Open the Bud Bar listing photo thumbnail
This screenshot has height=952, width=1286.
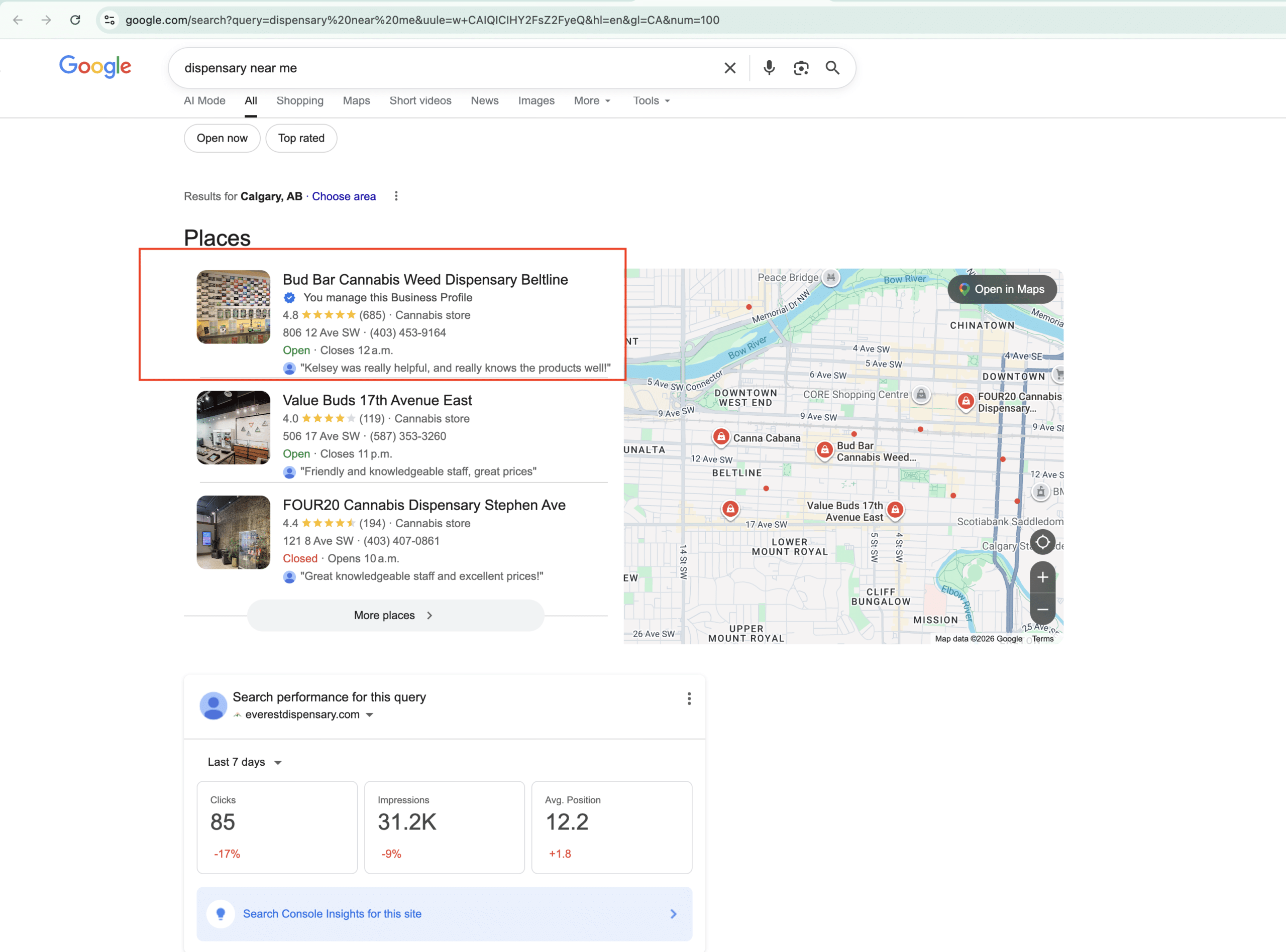click(233, 307)
